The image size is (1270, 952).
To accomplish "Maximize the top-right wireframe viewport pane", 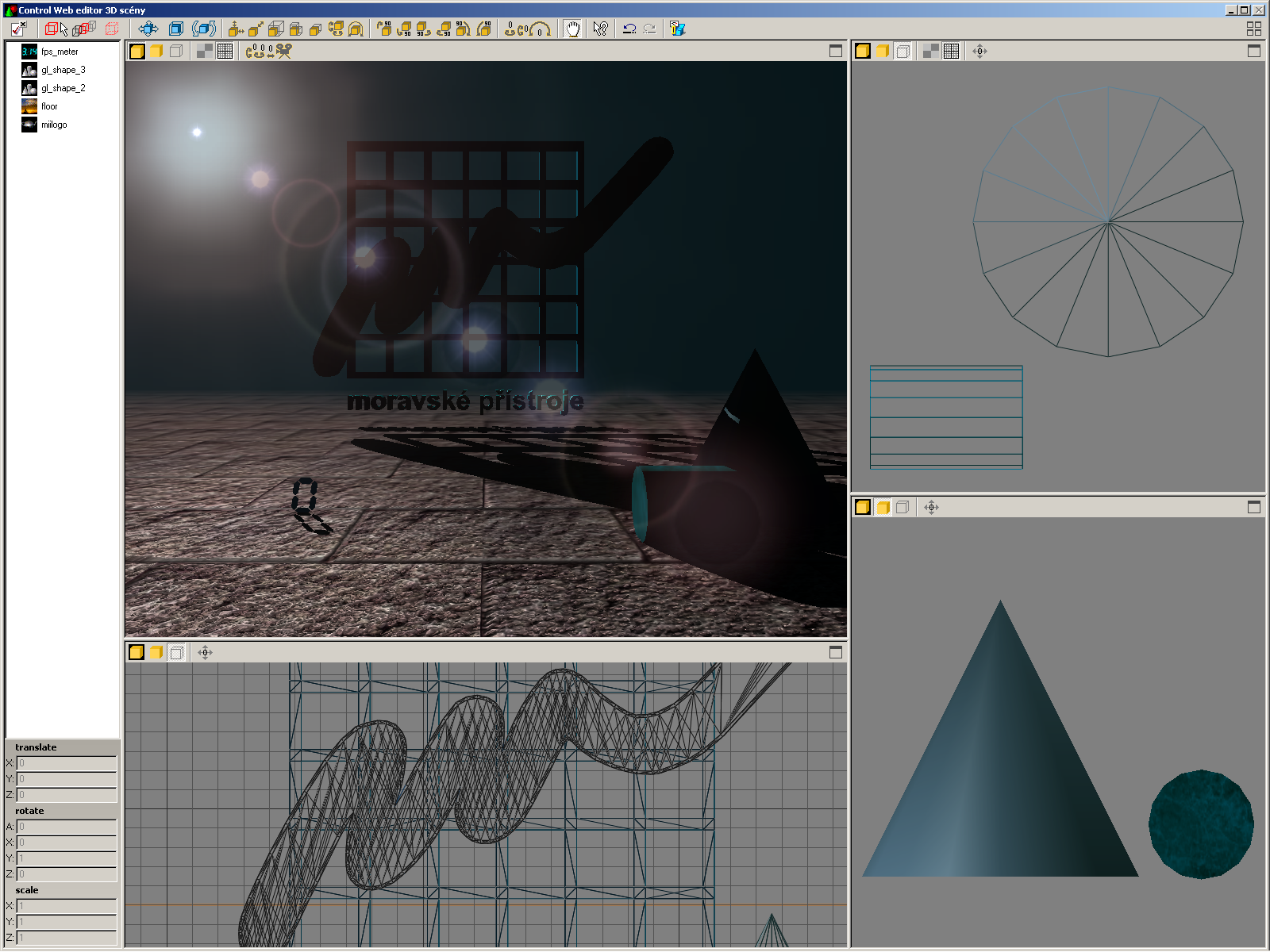I will pyautogui.click(x=1253, y=52).
